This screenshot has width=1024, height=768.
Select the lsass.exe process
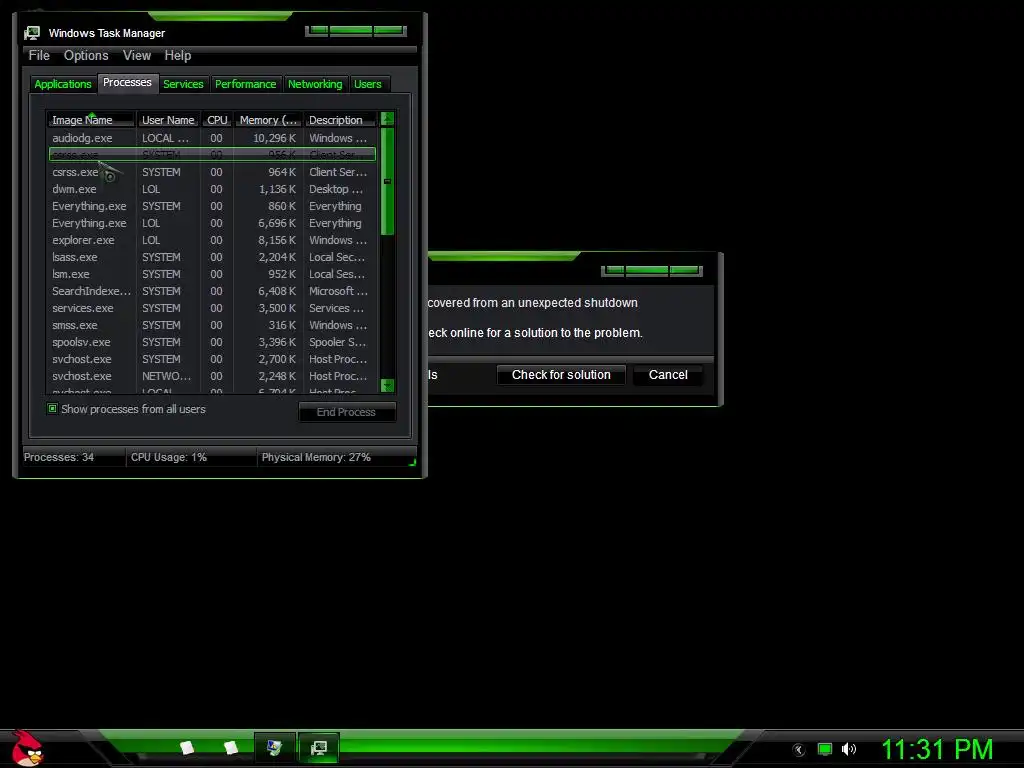pyautogui.click(x=212, y=257)
